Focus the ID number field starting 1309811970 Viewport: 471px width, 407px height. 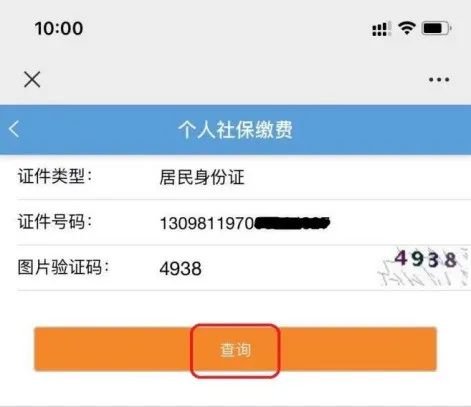pos(245,223)
